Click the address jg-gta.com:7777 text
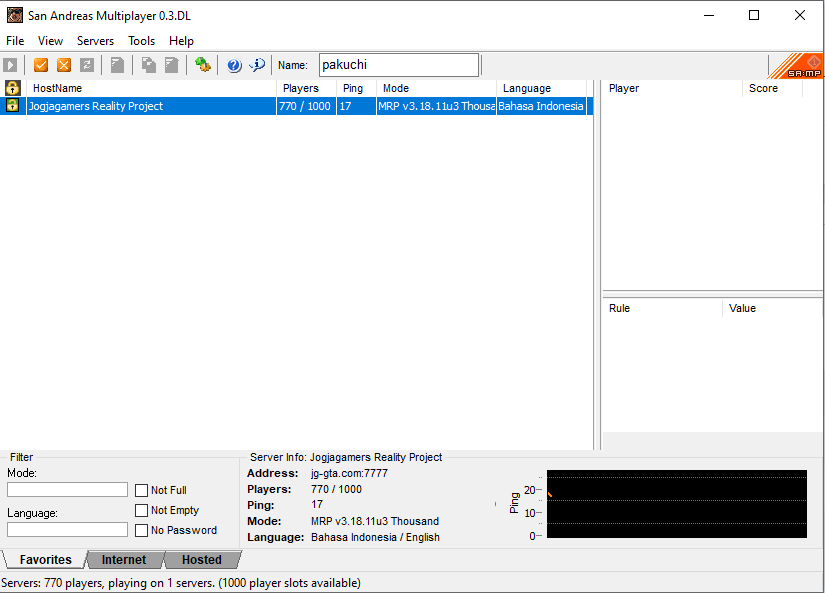The height and width of the screenshot is (593, 825). click(x=349, y=473)
